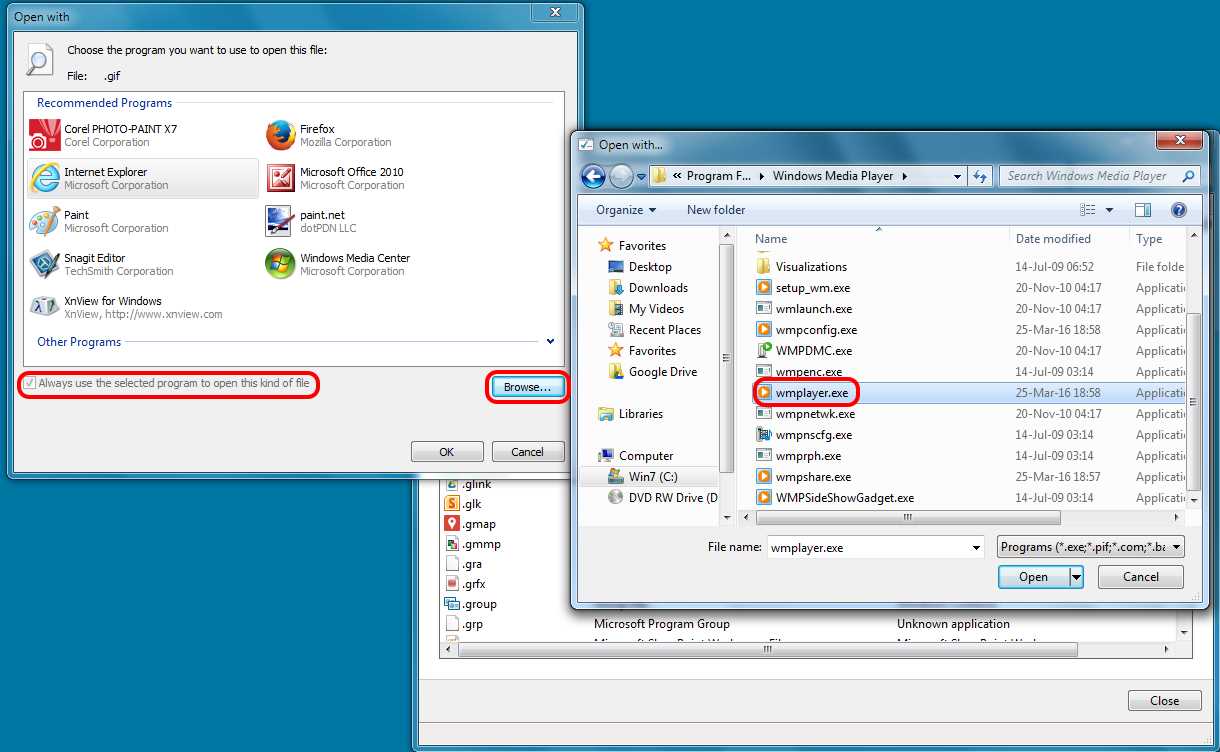Select Corel PHOTO-PAINT X7 program icon

point(45,134)
